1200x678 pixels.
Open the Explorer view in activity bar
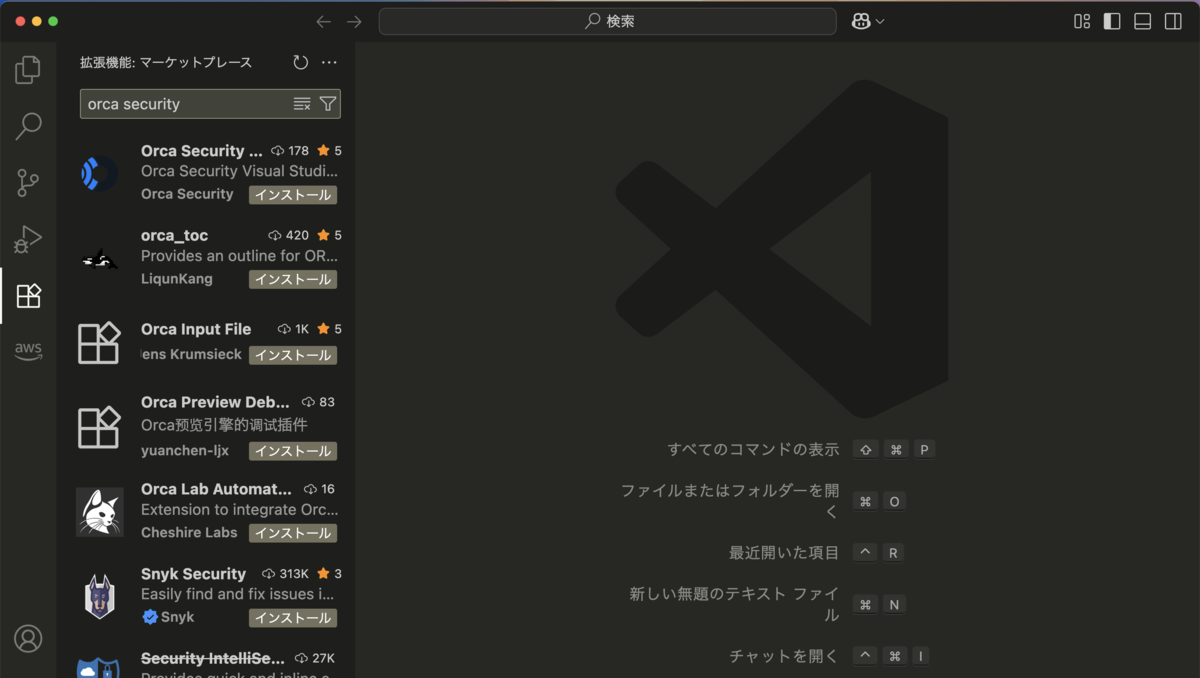pos(28,70)
